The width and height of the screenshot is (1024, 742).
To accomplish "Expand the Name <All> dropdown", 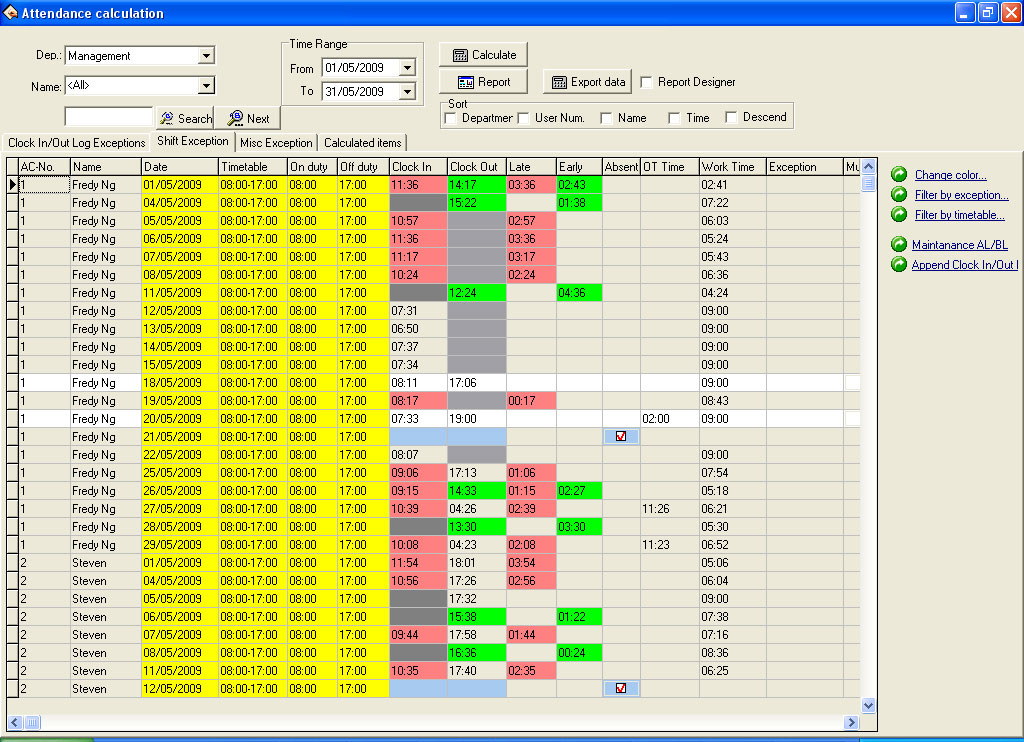I will 206,86.
